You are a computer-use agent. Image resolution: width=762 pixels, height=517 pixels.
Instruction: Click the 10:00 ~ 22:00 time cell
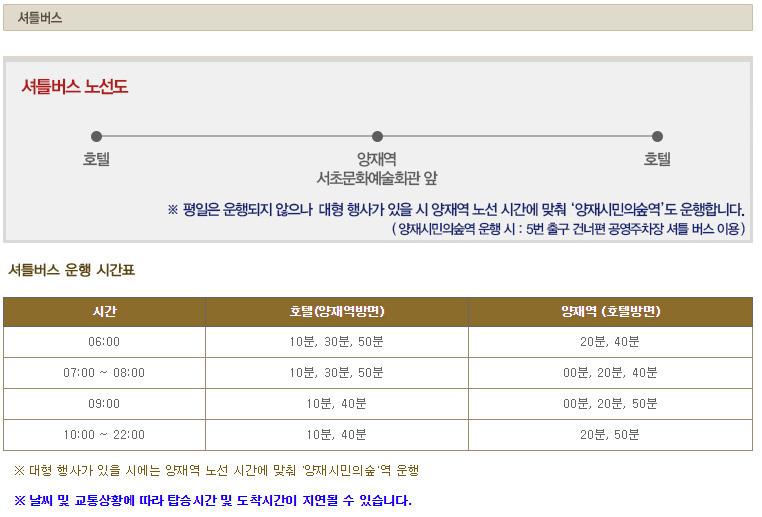(104, 435)
